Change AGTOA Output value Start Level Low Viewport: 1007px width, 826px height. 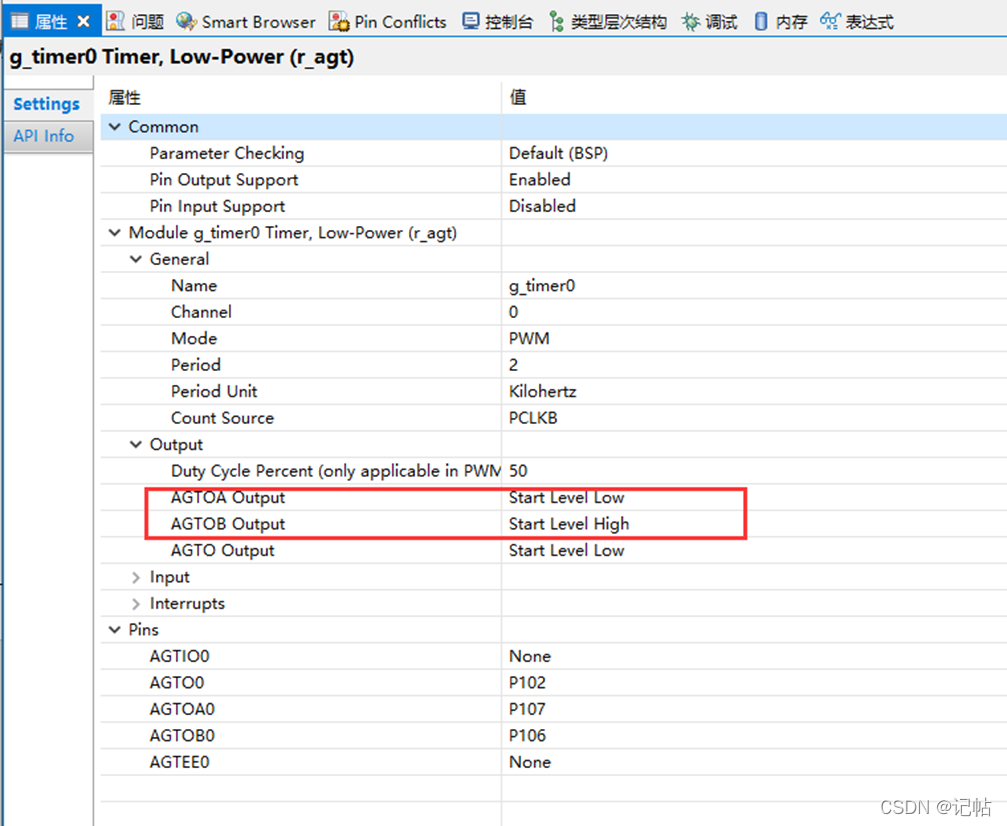[566, 498]
